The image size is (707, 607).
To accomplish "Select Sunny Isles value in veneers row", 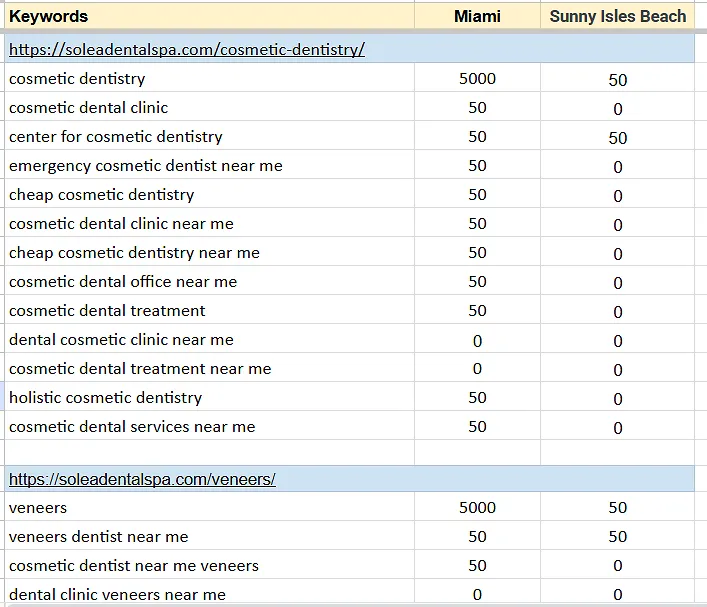I will point(617,507).
